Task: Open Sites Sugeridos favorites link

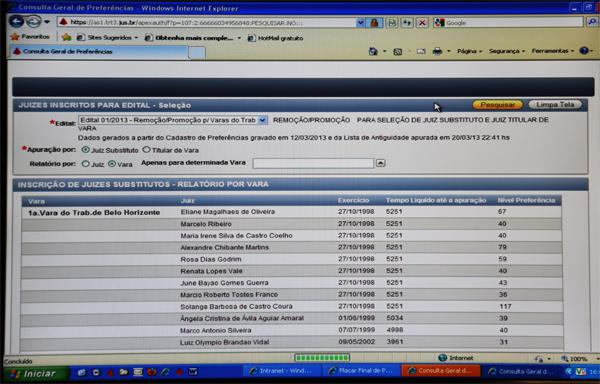Action: point(108,37)
